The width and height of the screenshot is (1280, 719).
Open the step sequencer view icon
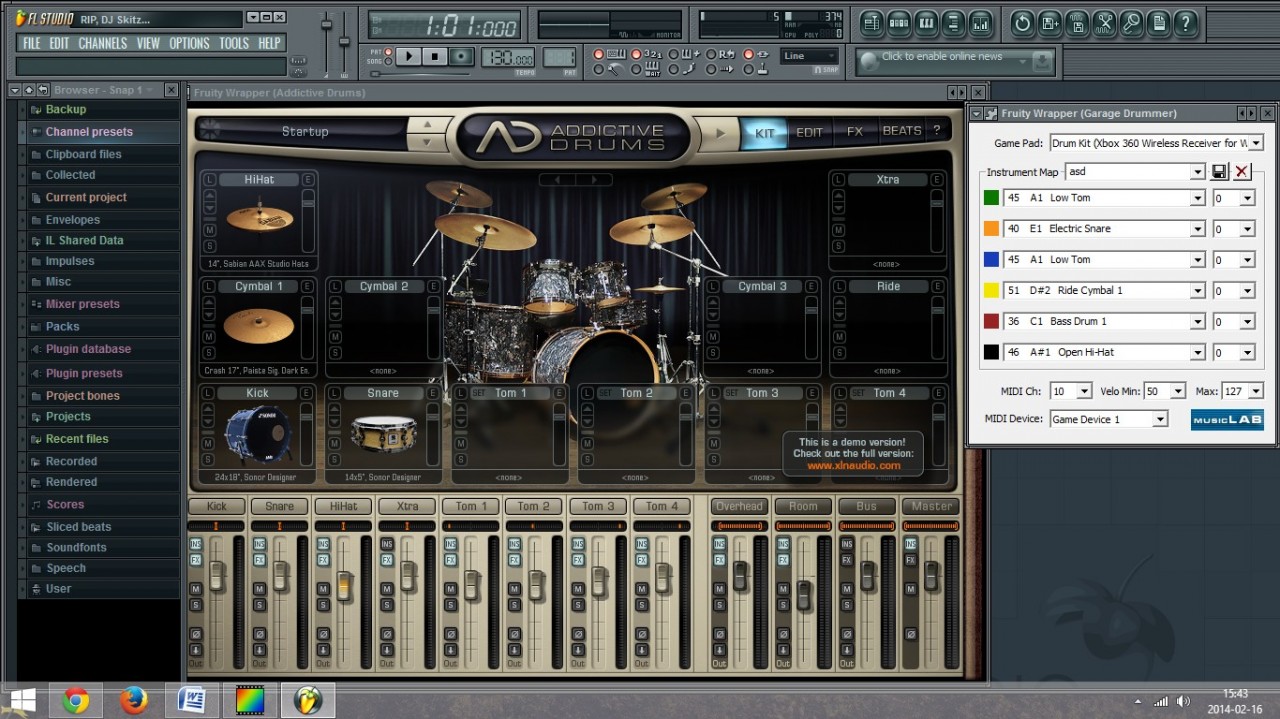point(899,22)
